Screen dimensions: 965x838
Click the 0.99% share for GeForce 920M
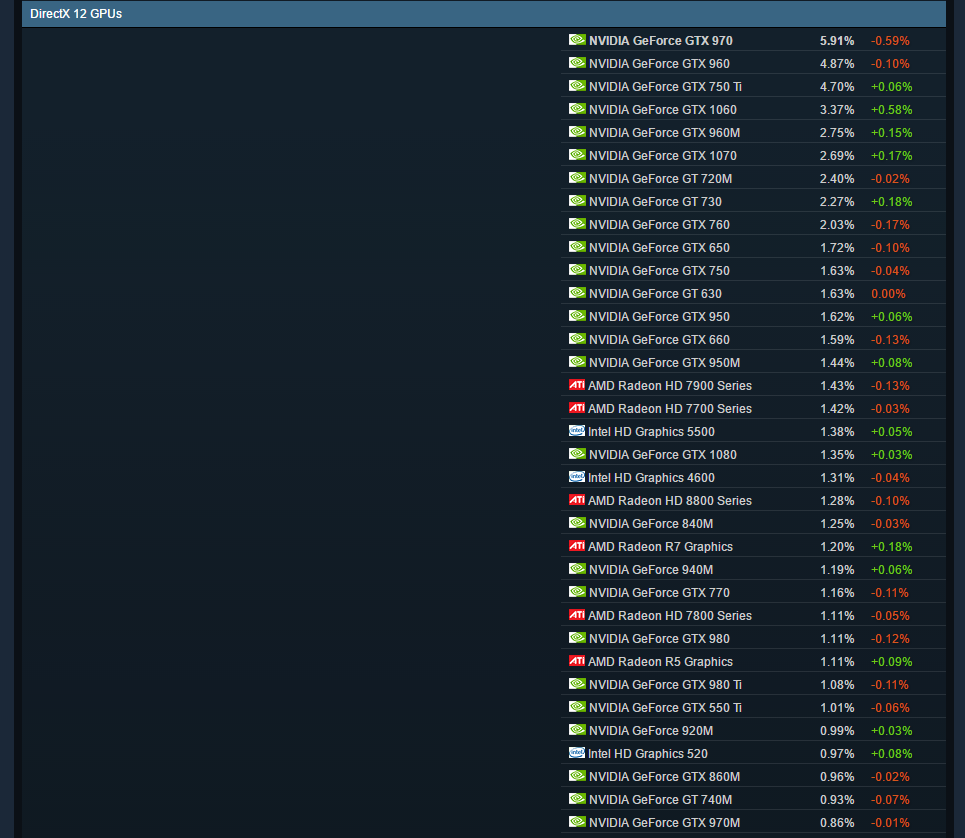(837, 731)
